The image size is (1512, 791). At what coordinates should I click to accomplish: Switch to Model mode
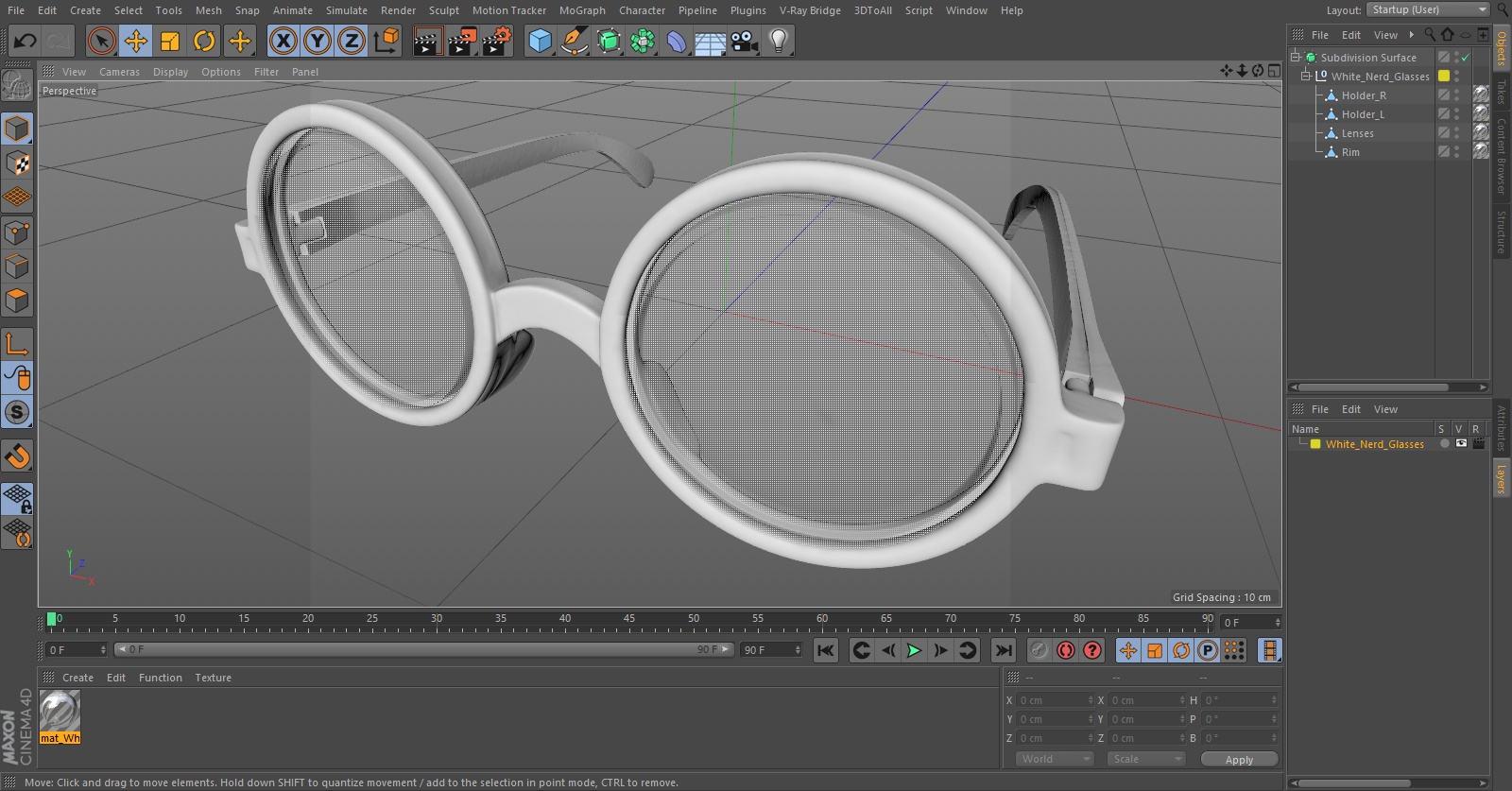(x=17, y=129)
